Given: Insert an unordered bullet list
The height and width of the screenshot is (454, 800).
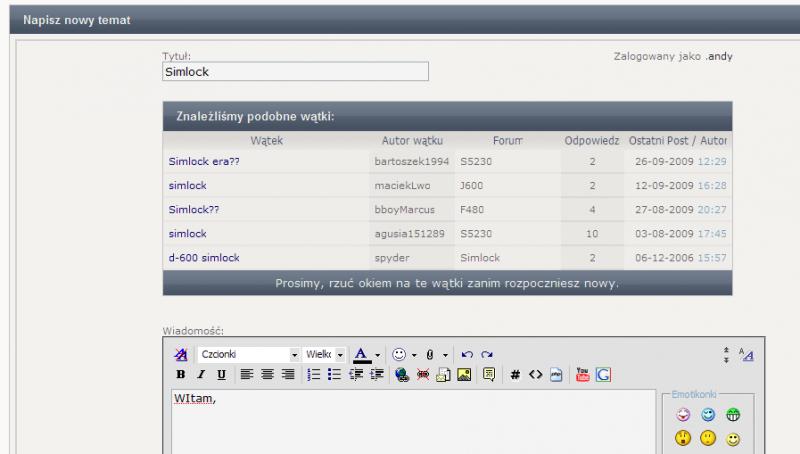Looking at the screenshot, I should (334, 374).
